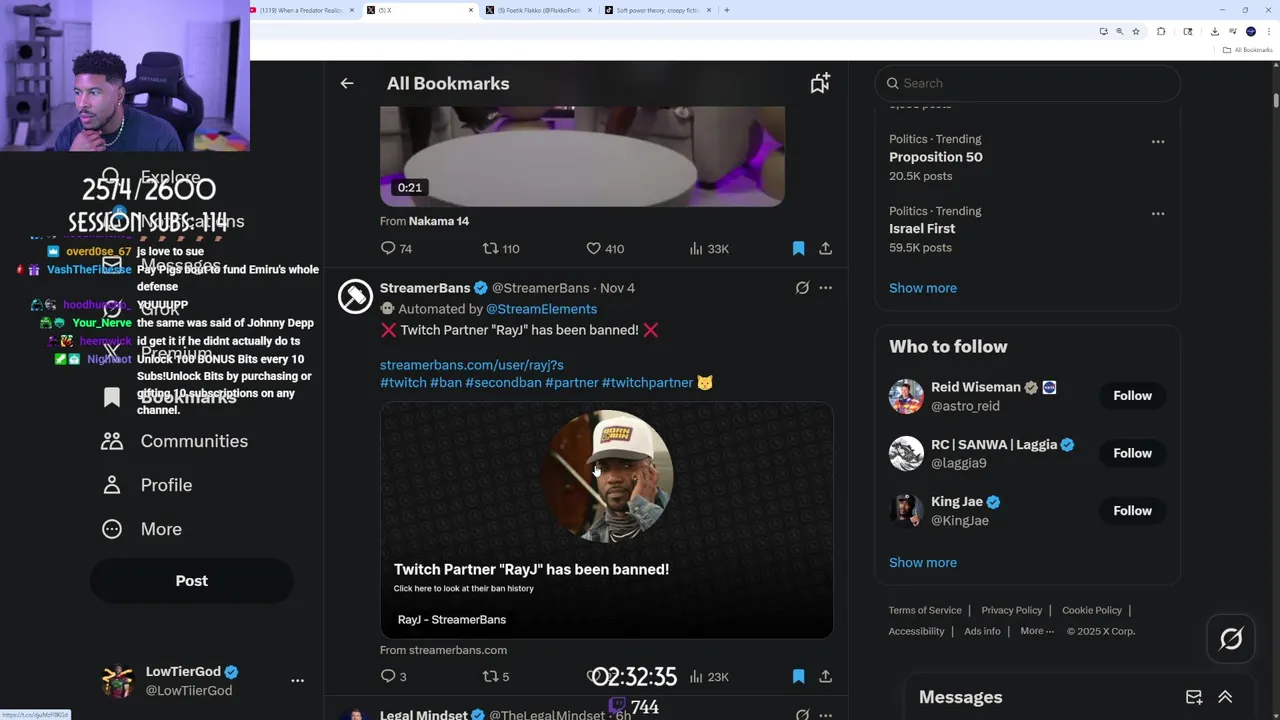Image resolution: width=1280 pixels, height=720 pixels.
Task: Open the streamerbans.com/user/rayj link
Action: 472,365
